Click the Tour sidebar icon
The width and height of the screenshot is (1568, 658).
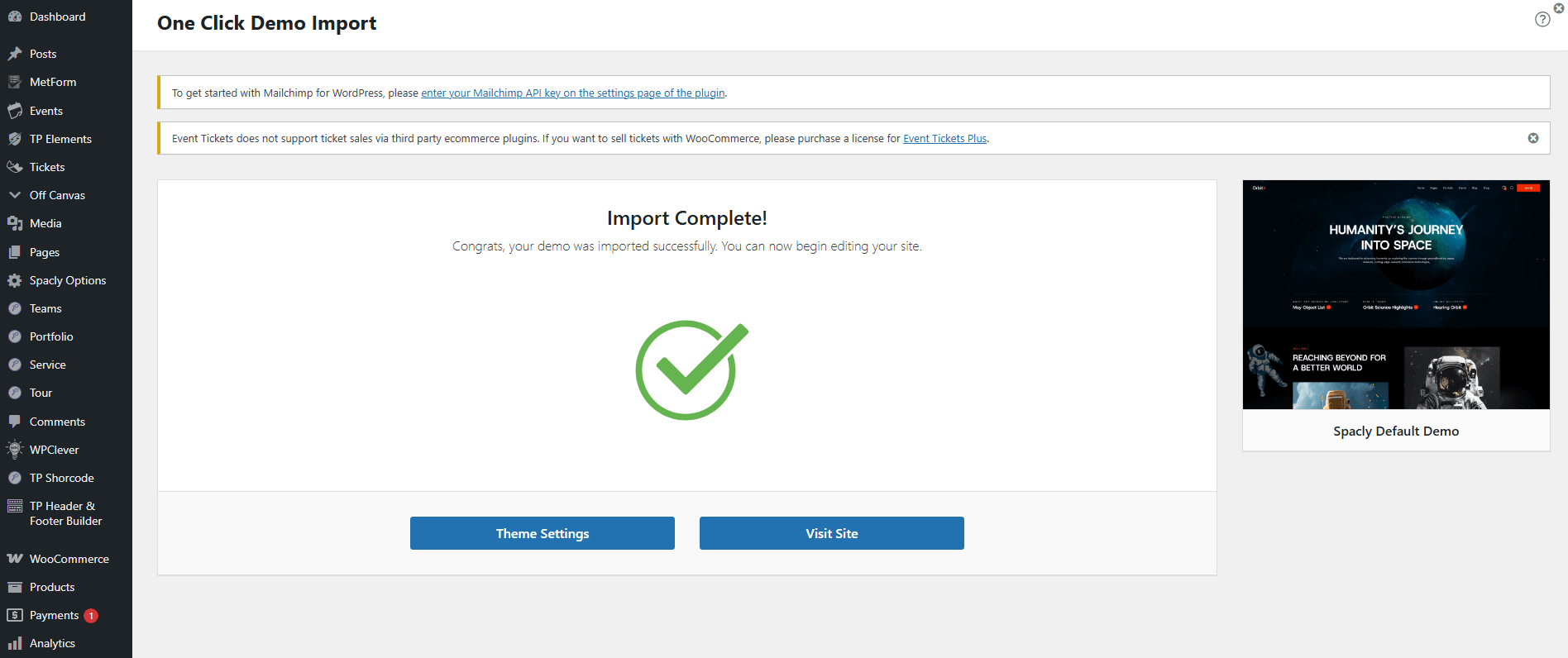(x=15, y=393)
